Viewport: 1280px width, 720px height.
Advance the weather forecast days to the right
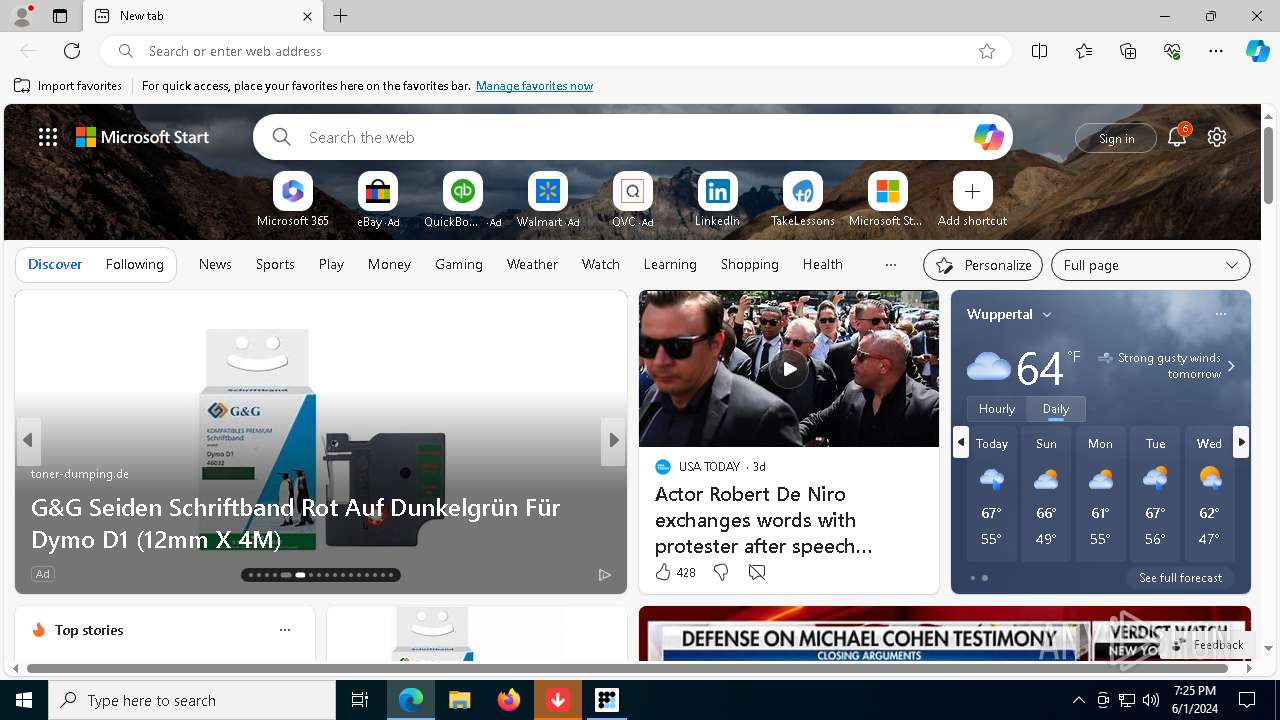pyautogui.click(x=1241, y=442)
